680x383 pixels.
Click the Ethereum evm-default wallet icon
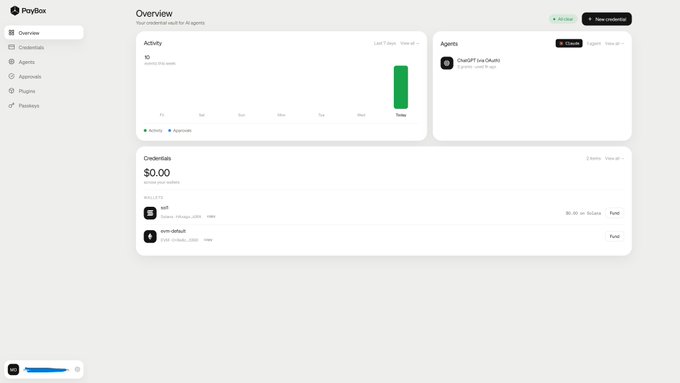(150, 236)
